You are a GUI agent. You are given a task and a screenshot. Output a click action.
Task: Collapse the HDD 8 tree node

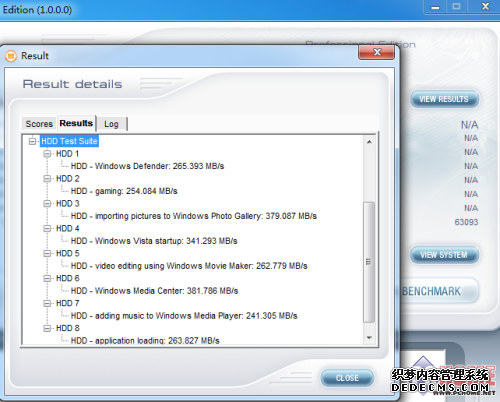click(47, 328)
